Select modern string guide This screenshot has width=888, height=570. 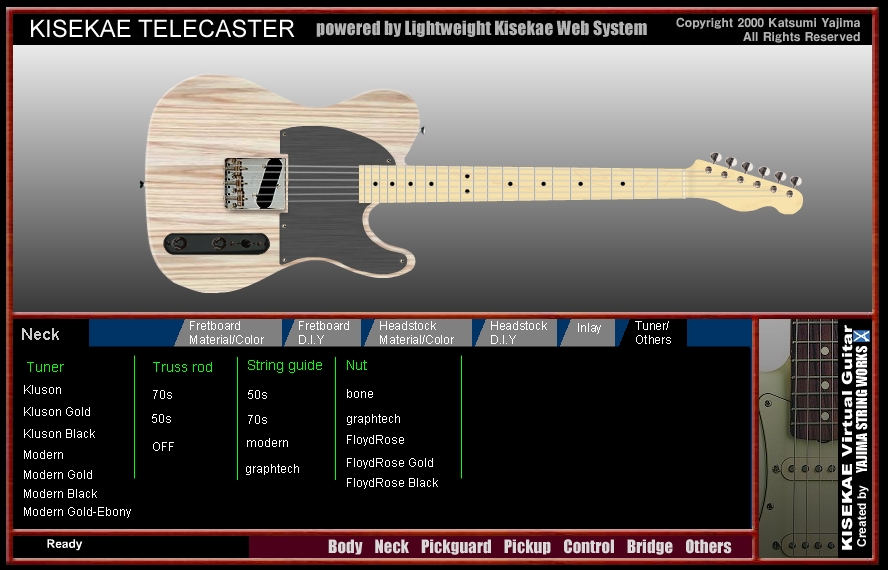(267, 443)
